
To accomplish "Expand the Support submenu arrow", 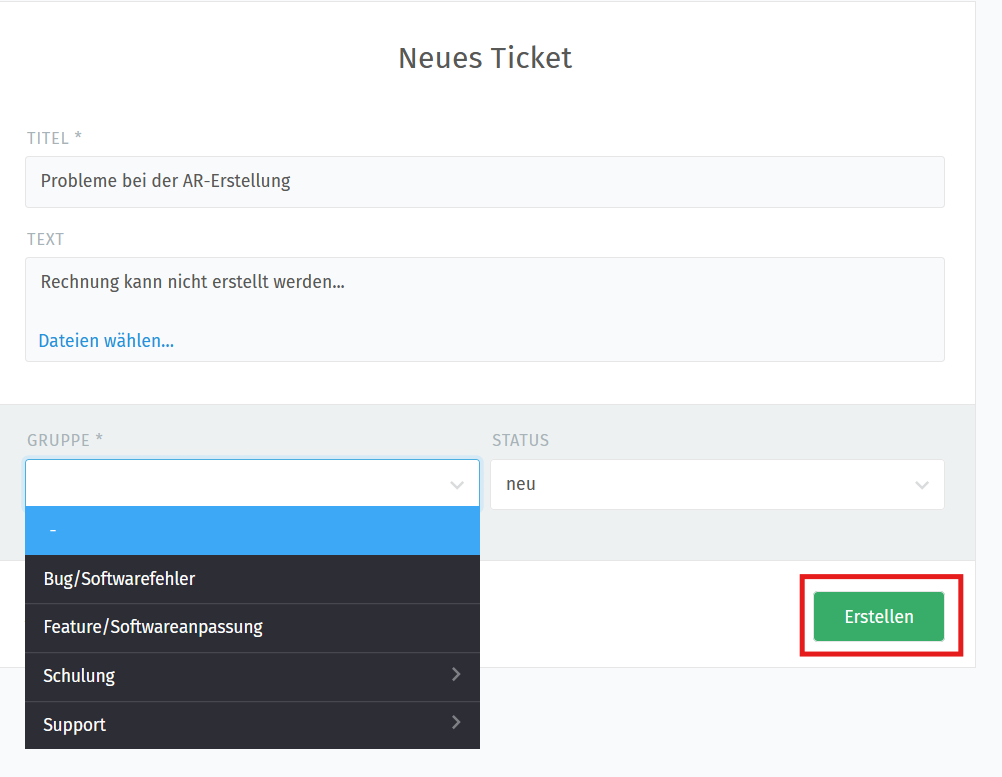I will pos(456,723).
